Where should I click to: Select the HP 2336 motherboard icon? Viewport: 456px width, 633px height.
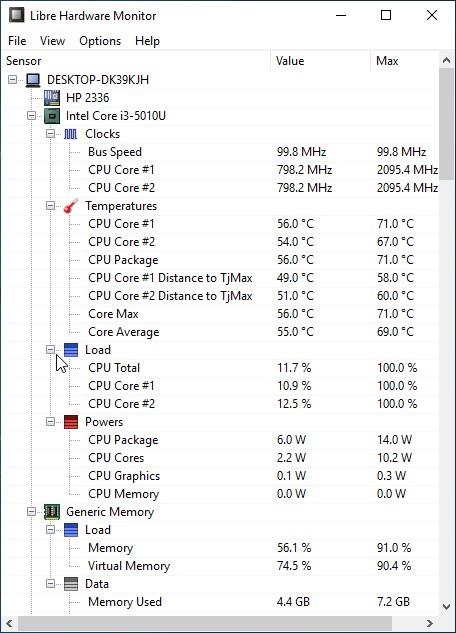point(52,98)
